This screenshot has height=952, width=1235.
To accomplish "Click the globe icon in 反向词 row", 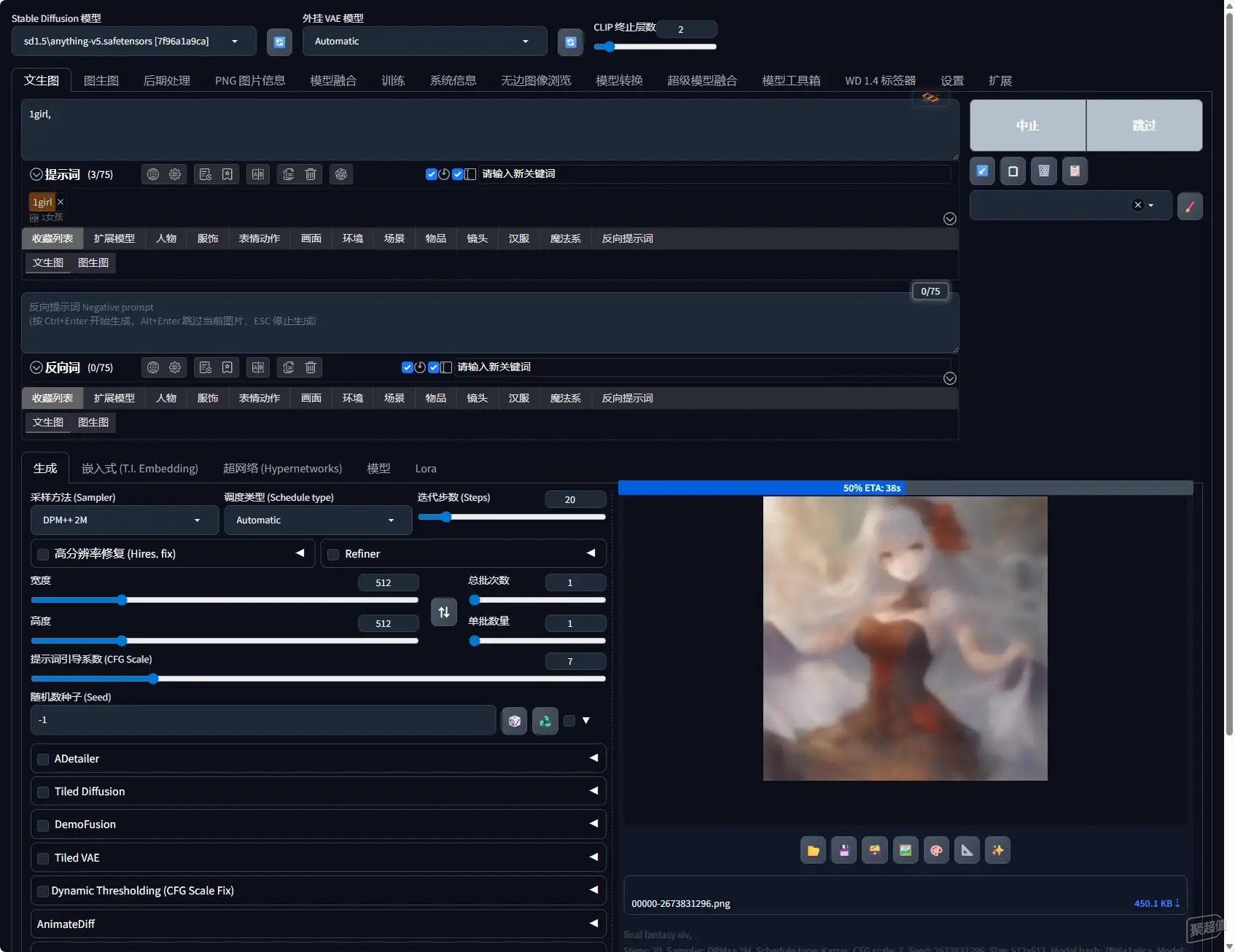I will click(153, 367).
